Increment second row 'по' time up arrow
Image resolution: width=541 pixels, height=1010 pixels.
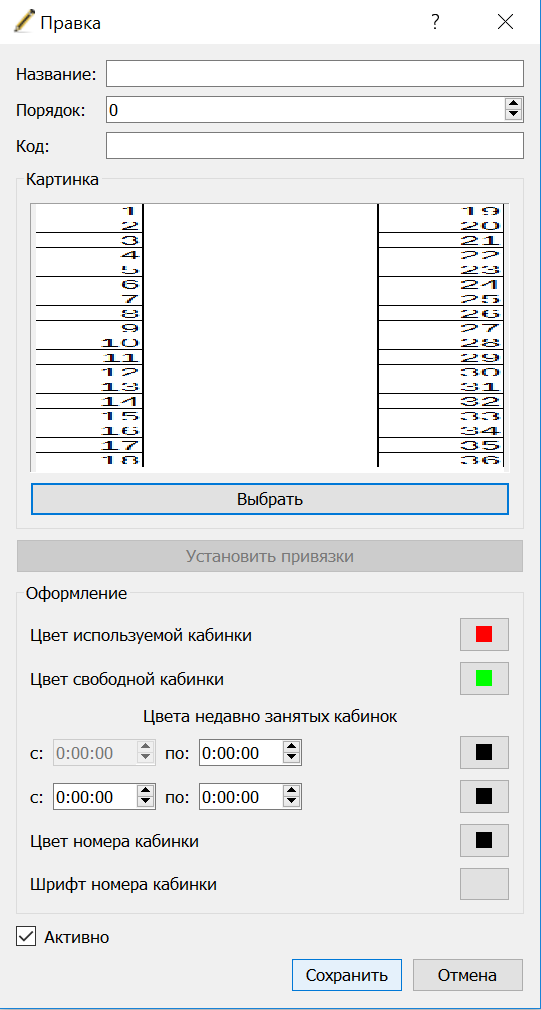coord(292,792)
